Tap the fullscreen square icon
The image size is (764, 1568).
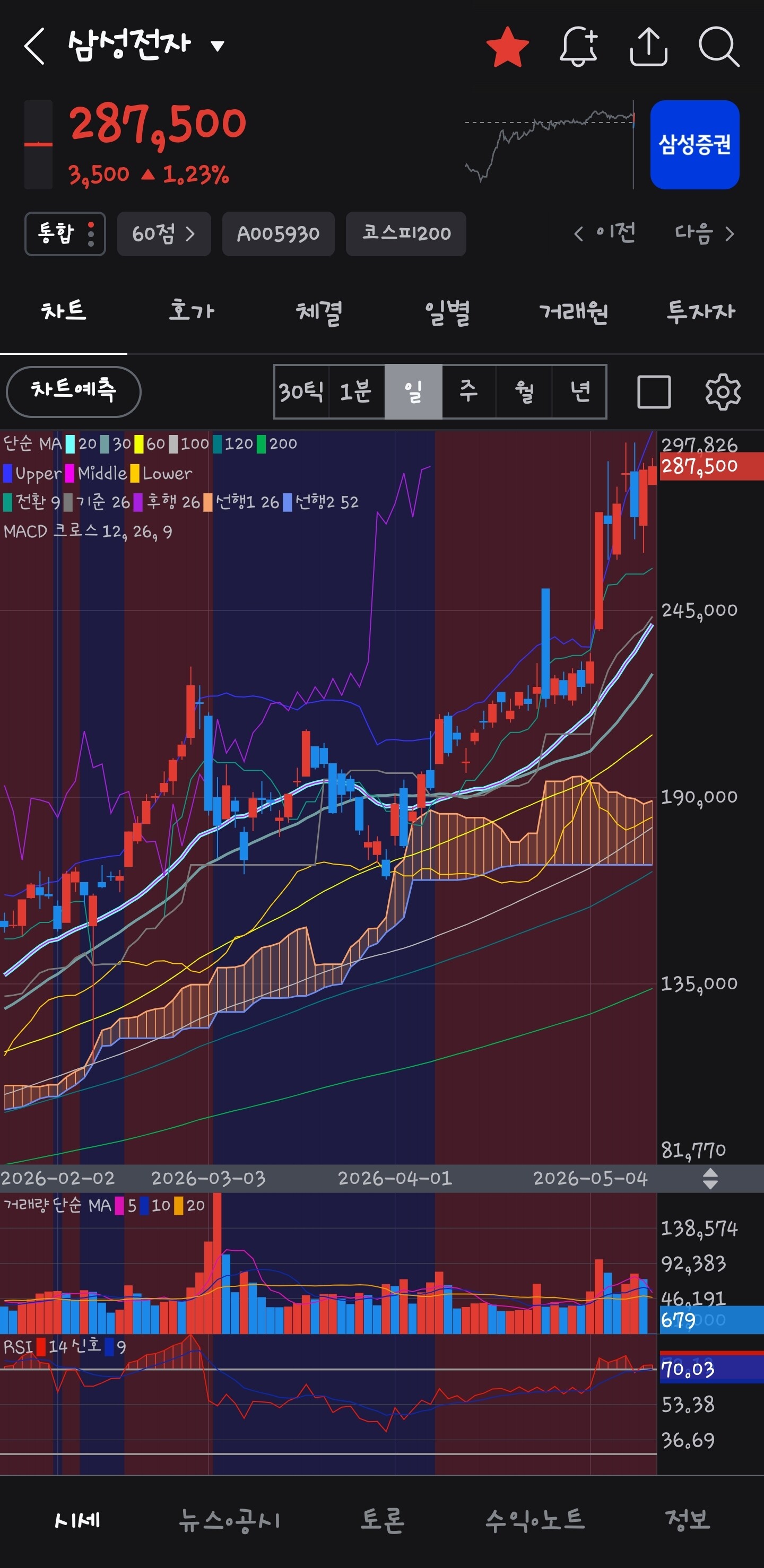[x=654, y=391]
